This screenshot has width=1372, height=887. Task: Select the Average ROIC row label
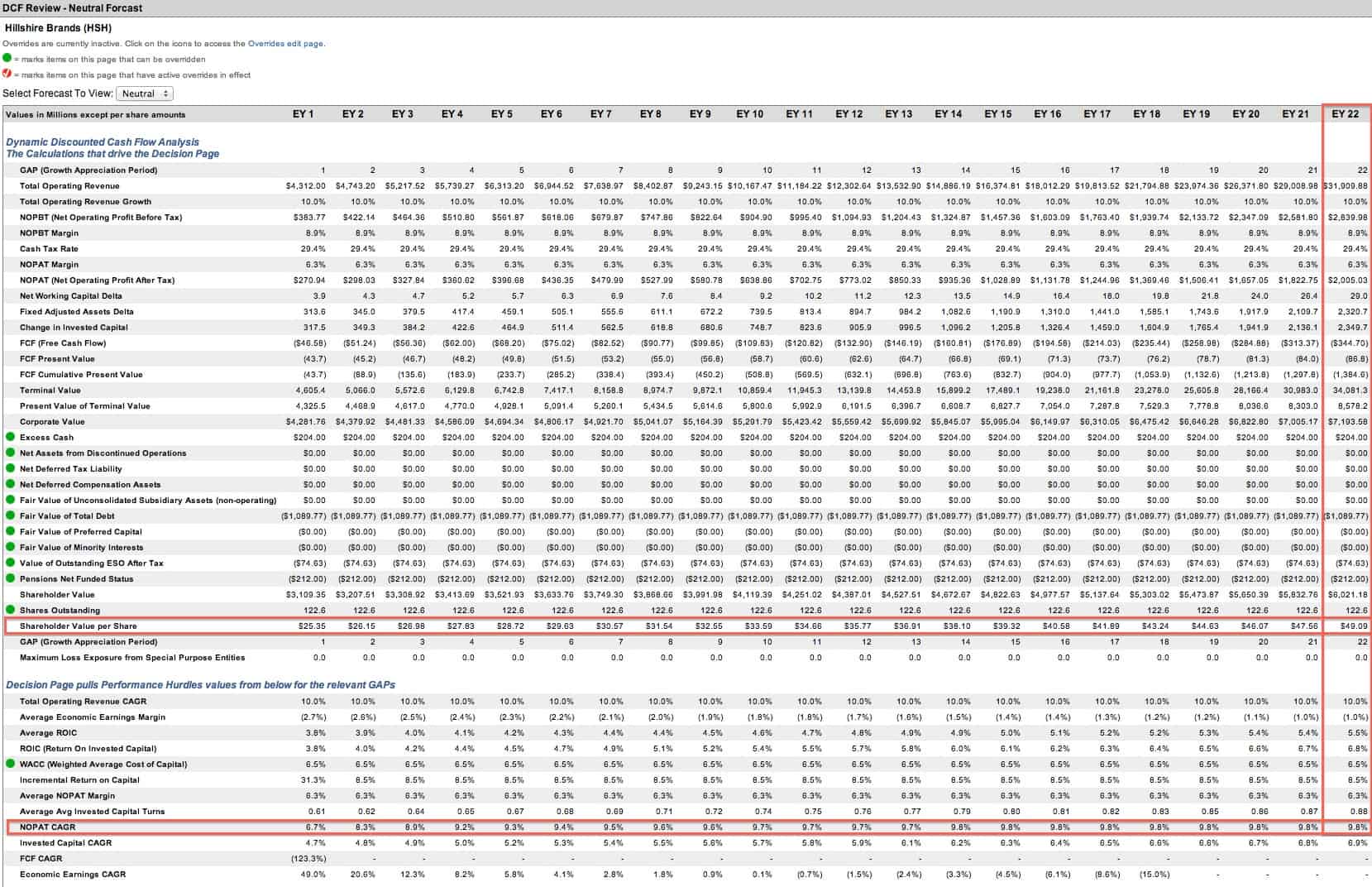tap(50, 733)
